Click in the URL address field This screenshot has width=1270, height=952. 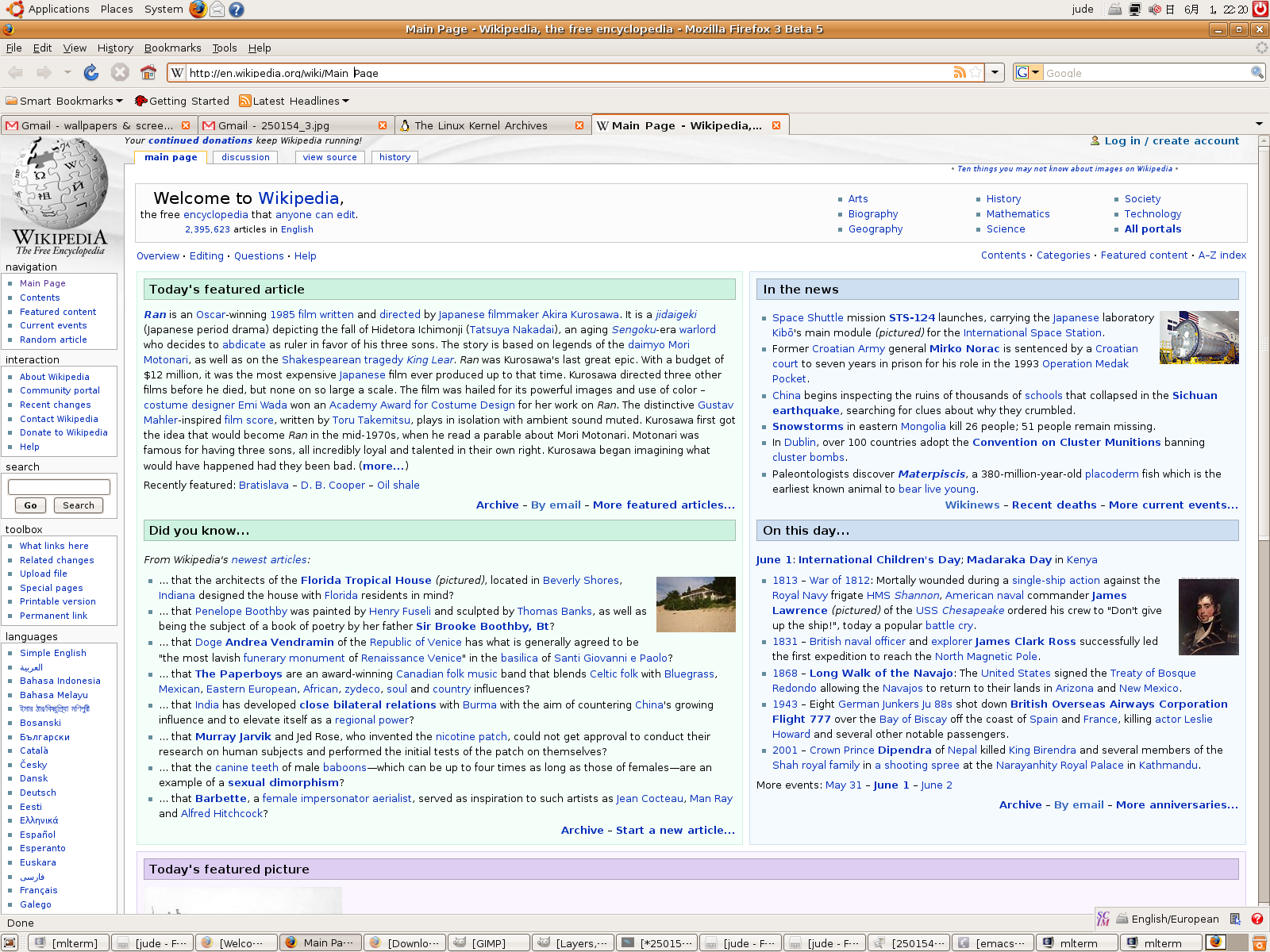coord(568,72)
